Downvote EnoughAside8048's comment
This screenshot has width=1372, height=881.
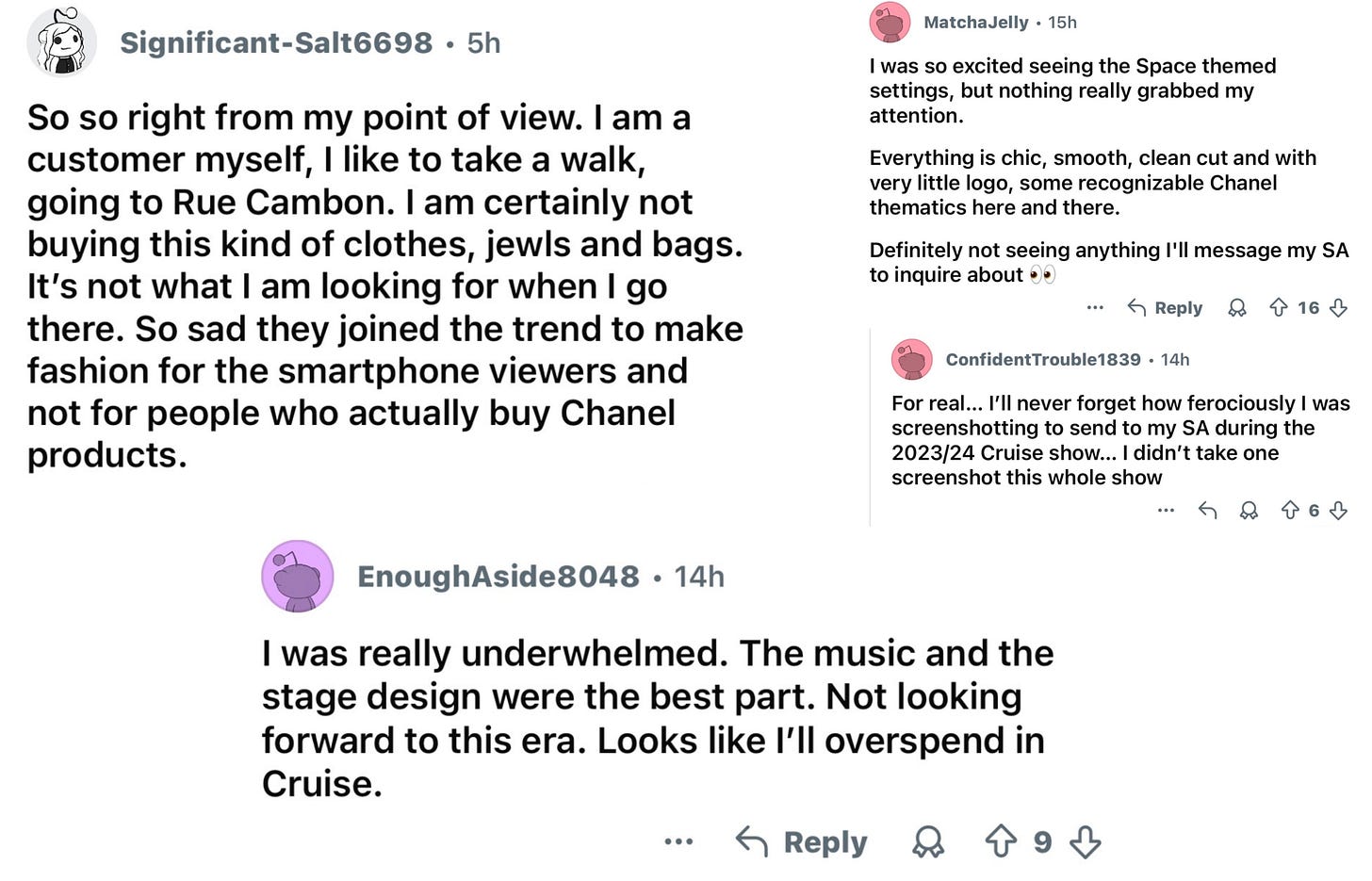click(x=1086, y=841)
